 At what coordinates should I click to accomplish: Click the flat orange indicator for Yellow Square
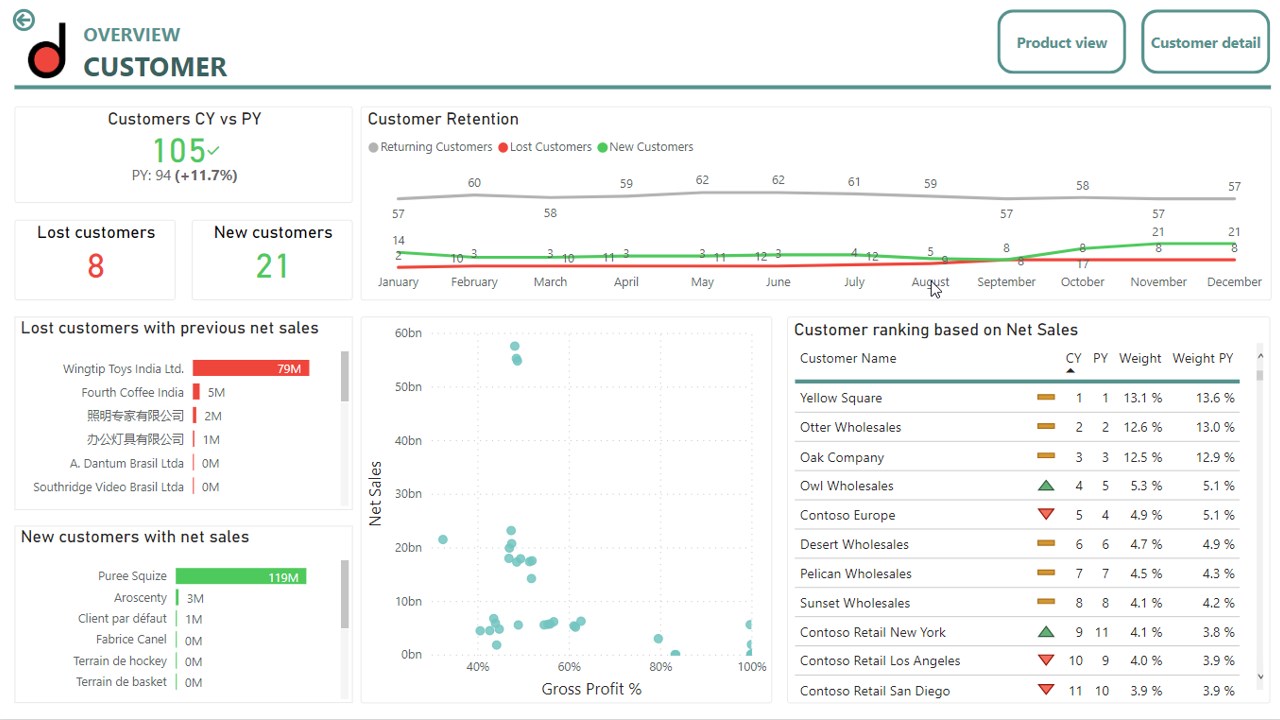pyautogui.click(x=1046, y=398)
